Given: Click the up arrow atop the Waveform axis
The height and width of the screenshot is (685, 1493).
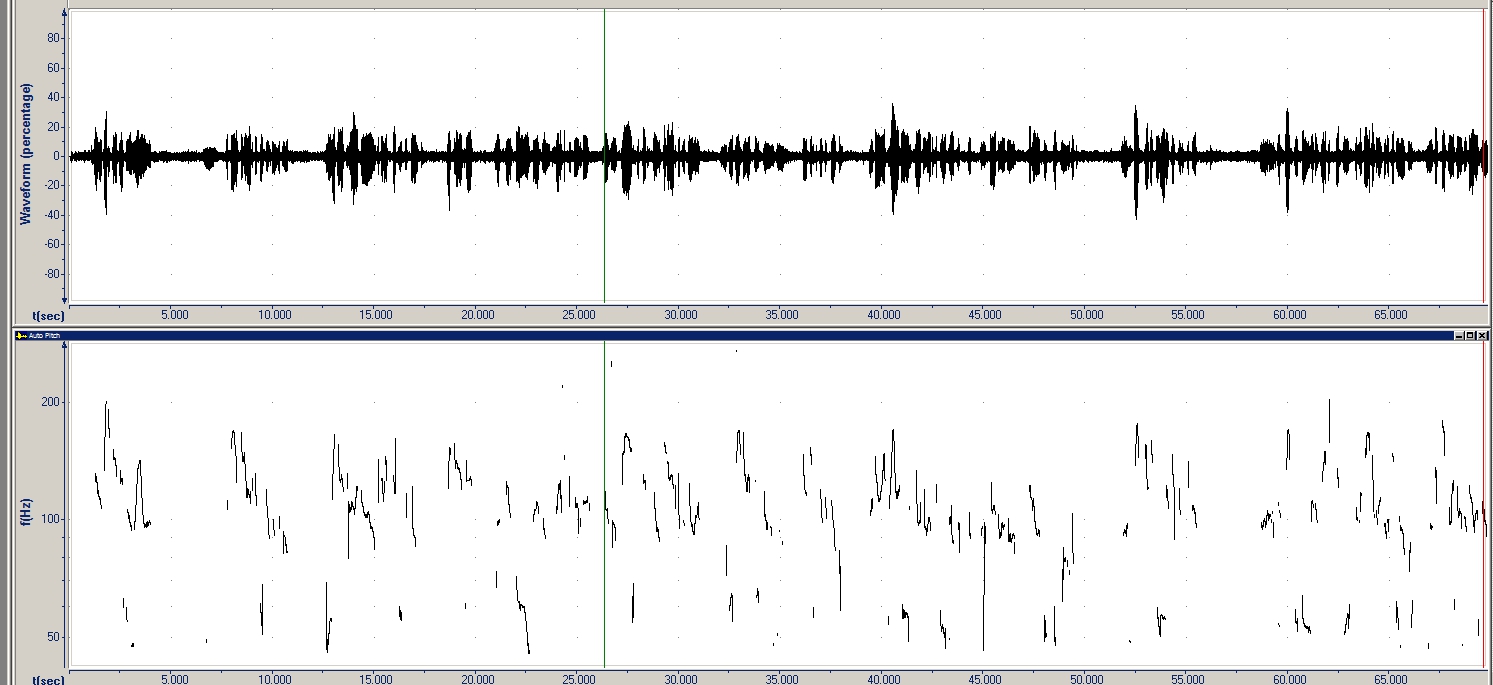Looking at the screenshot, I should coord(65,15).
